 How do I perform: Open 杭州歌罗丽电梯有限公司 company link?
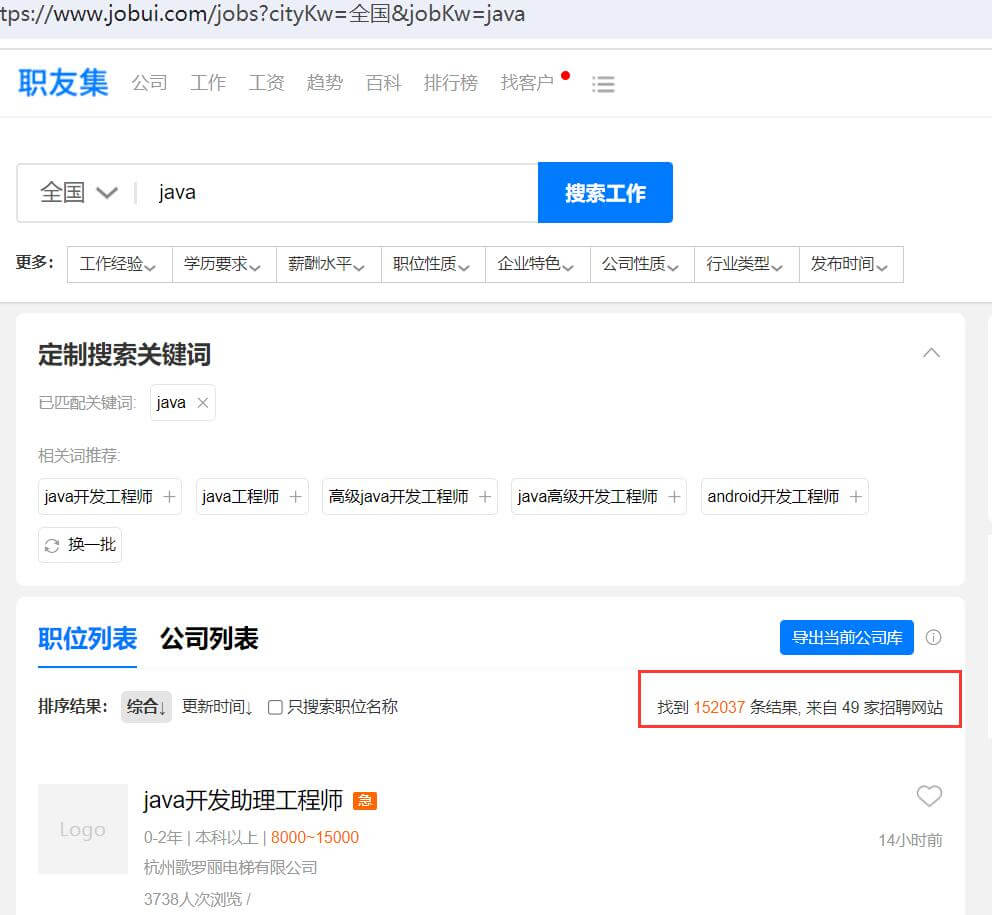click(230, 868)
